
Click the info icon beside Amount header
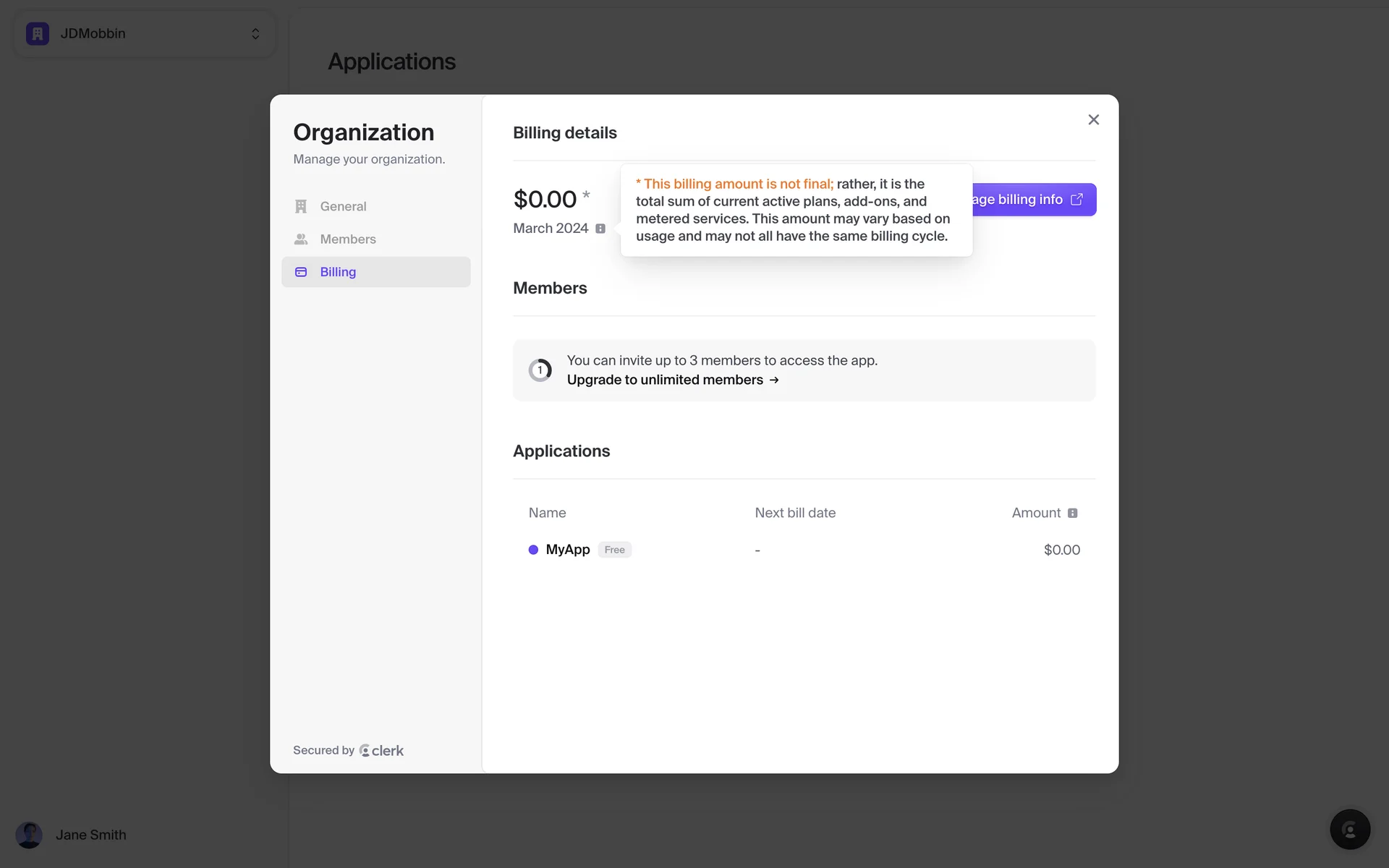[x=1073, y=513]
